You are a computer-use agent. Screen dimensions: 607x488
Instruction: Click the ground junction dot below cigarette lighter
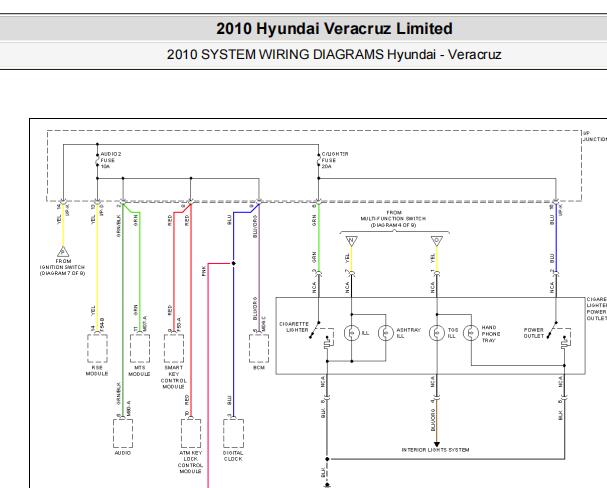point(327,459)
